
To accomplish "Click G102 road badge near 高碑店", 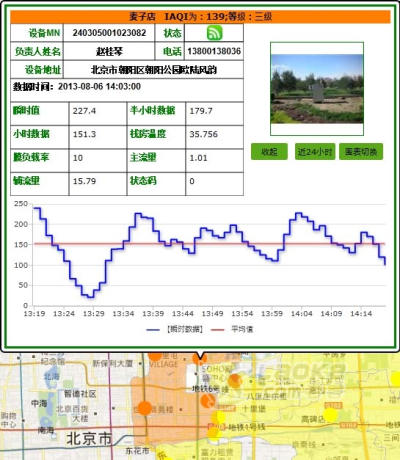I will pos(333,405).
